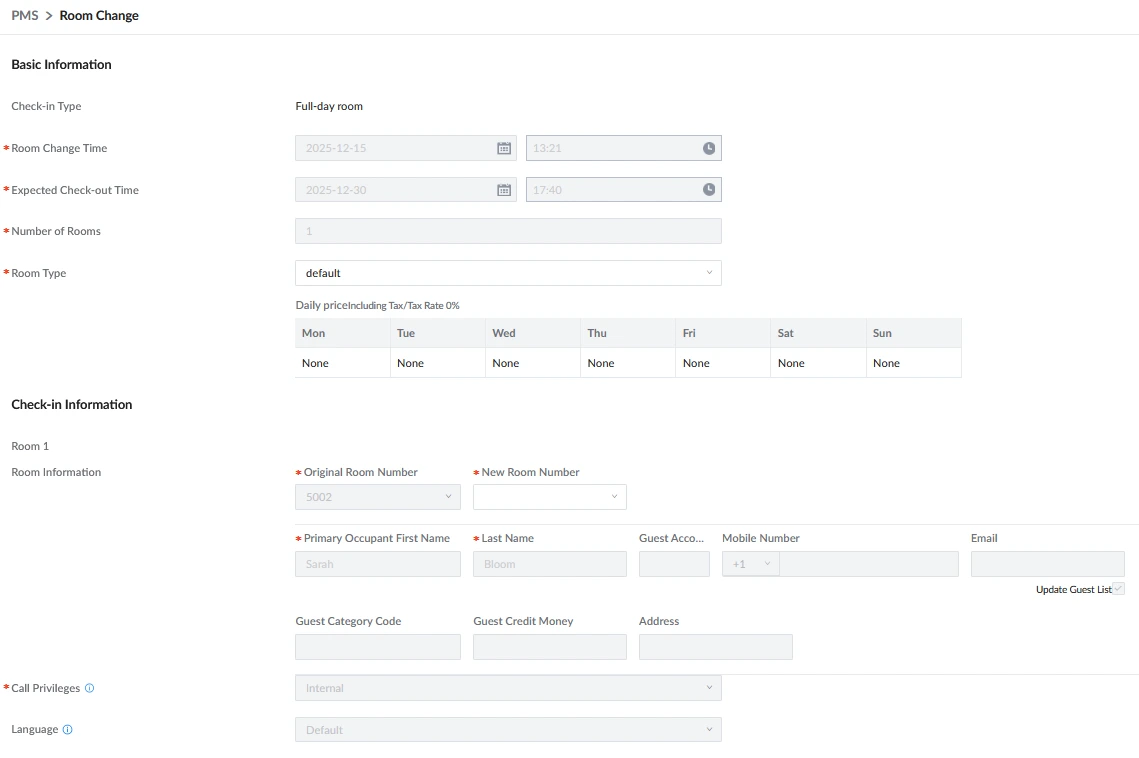This screenshot has width=1139, height=758.
Task: Expand the New Room Number dropdown
Action: pyautogui.click(x=549, y=497)
